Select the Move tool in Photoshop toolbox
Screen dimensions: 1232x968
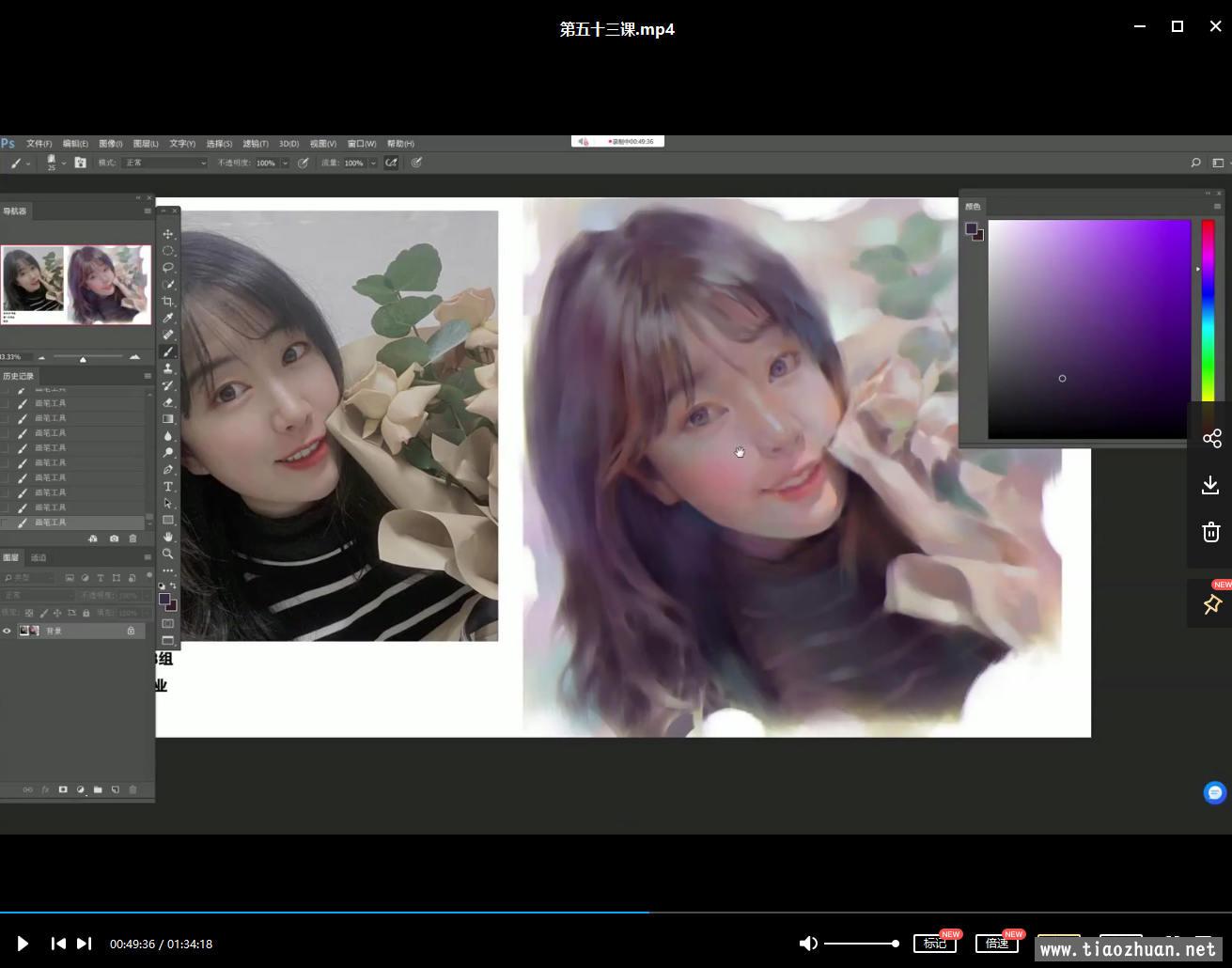click(x=168, y=234)
